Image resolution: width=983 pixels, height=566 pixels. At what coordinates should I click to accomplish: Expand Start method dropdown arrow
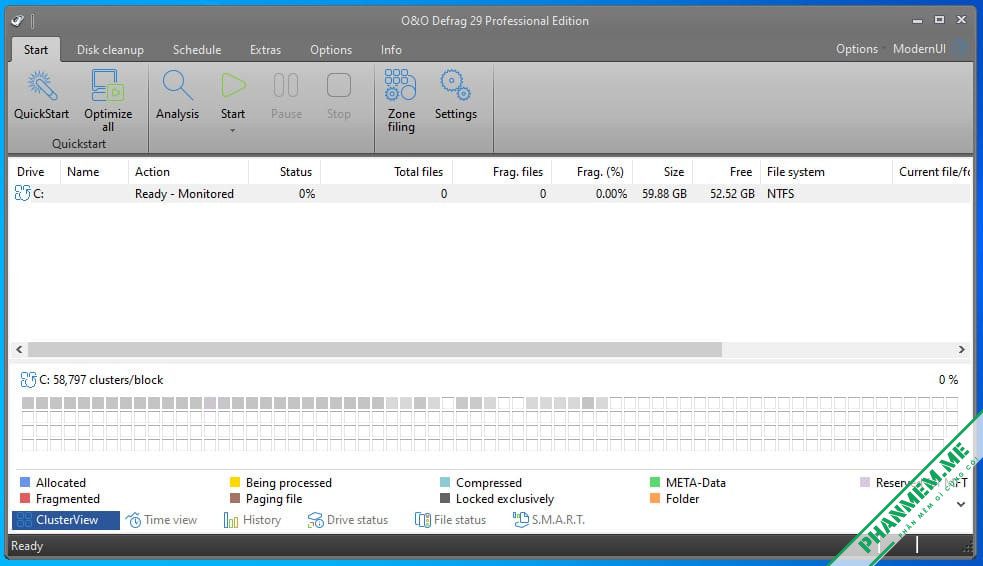pyautogui.click(x=233, y=130)
